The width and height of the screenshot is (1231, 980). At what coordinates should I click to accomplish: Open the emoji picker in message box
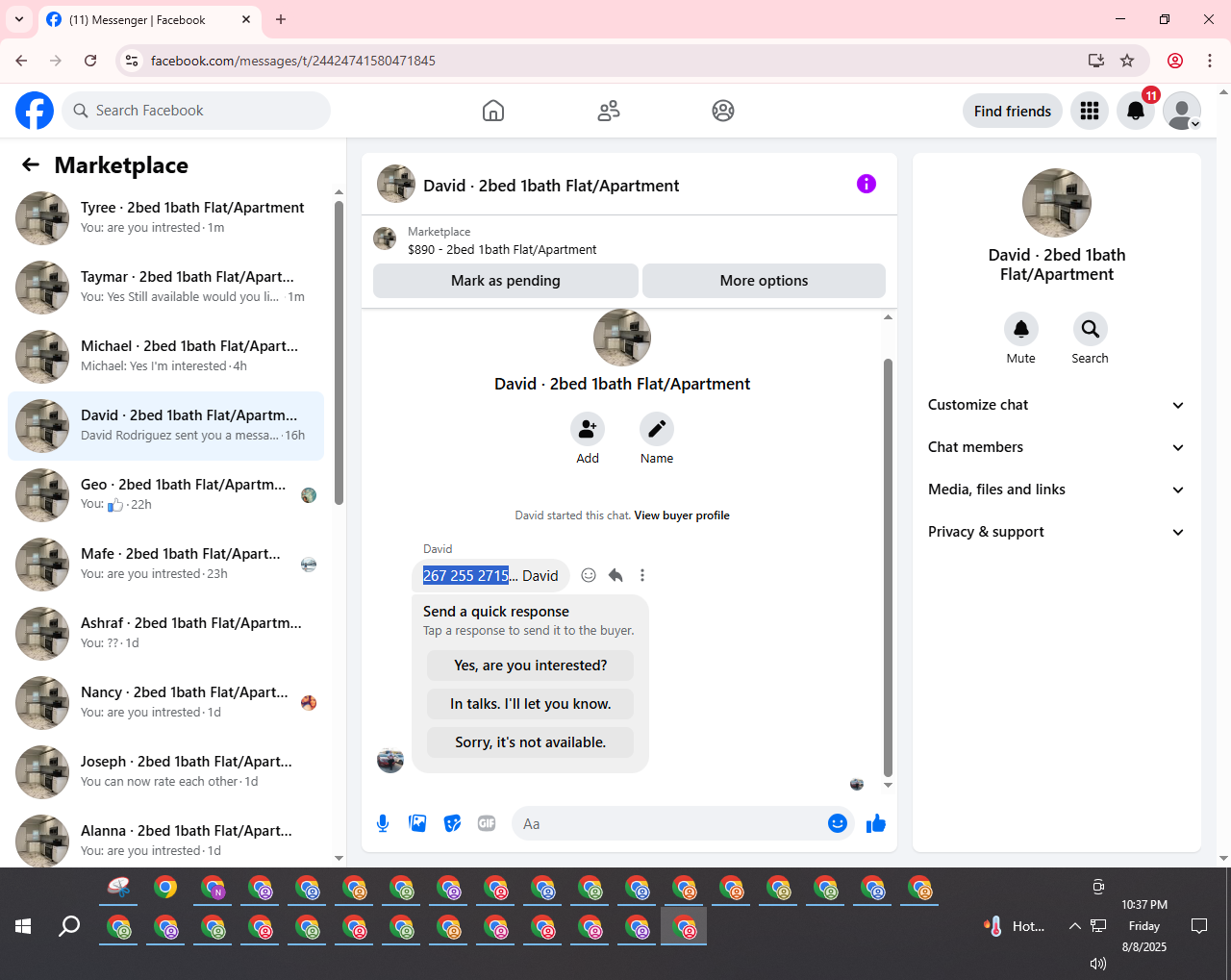point(838,823)
